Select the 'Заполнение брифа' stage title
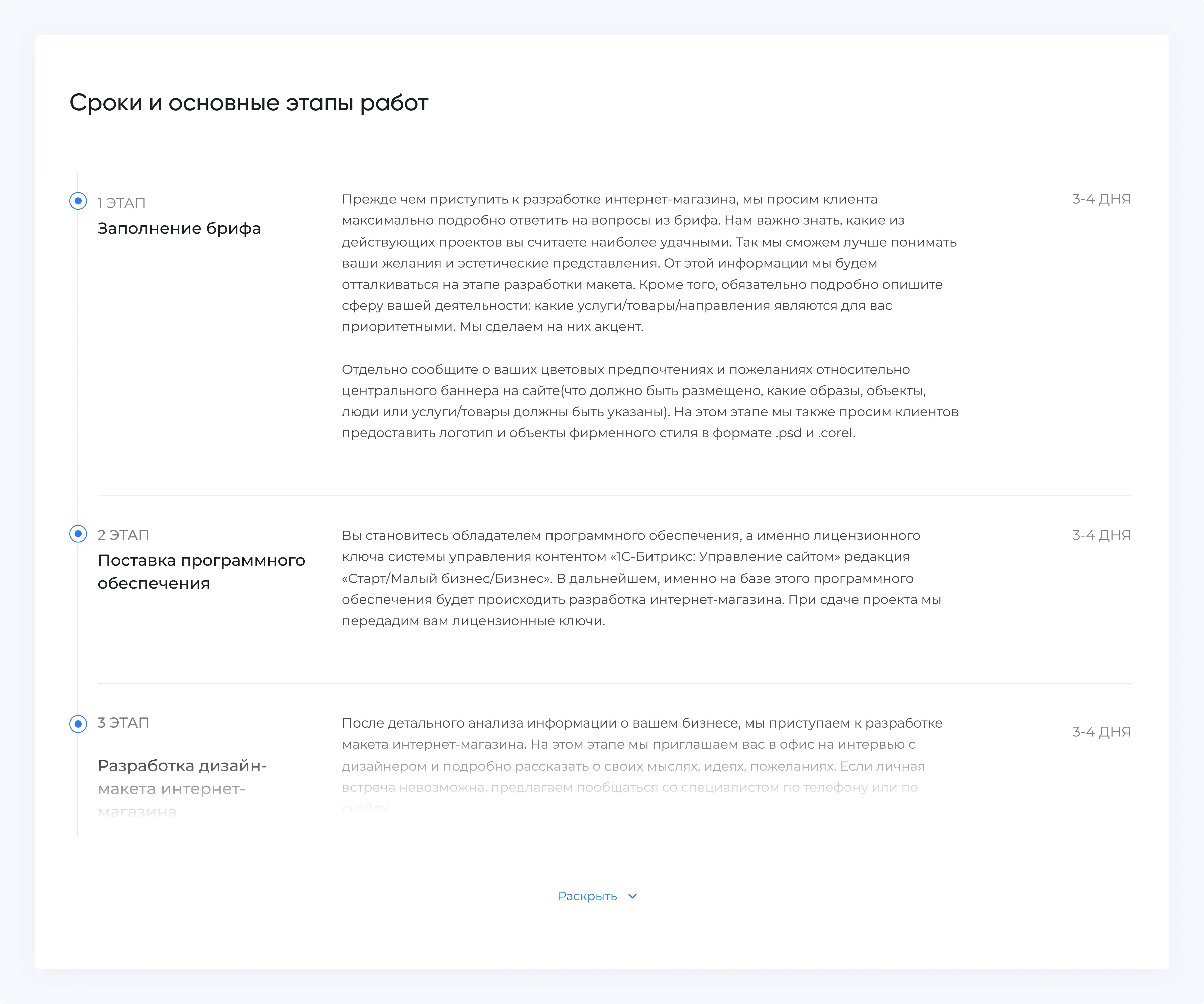 tap(179, 228)
